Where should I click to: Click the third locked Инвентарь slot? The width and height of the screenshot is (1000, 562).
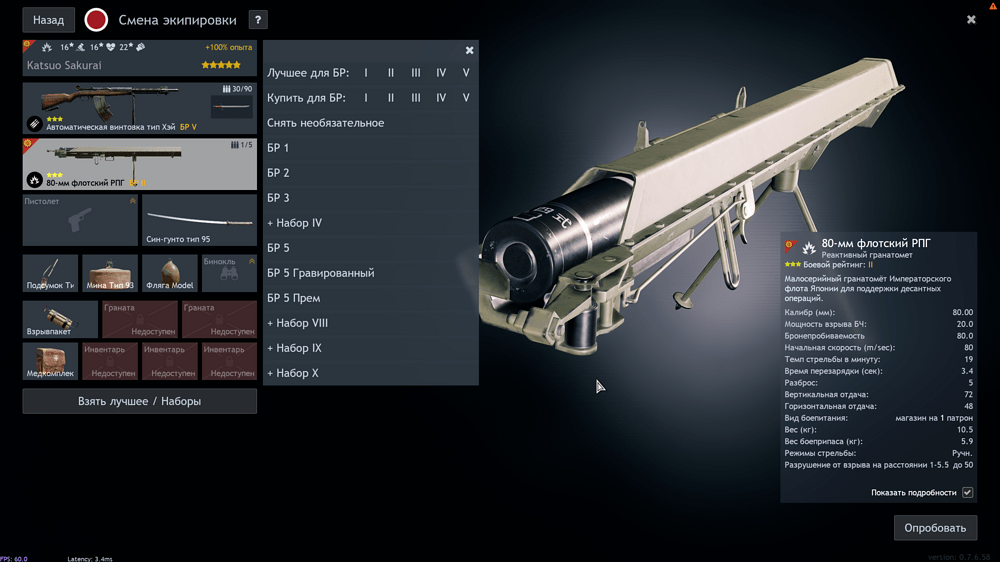pyautogui.click(x=229, y=361)
